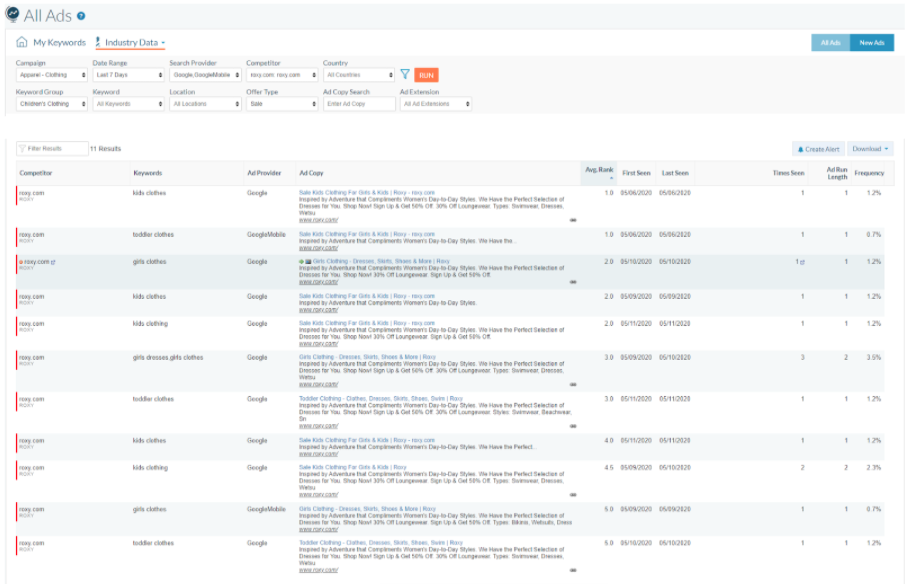Open the Location dropdown
The height and width of the screenshot is (584, 917).
coord(205,104)
